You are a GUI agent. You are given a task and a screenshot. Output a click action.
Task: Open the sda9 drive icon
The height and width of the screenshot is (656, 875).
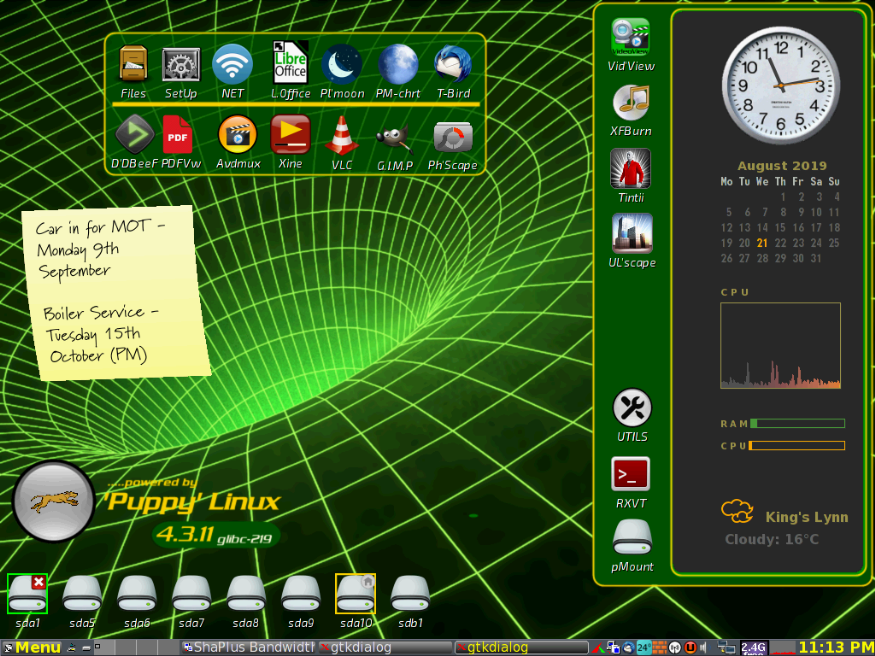[301, 594]
